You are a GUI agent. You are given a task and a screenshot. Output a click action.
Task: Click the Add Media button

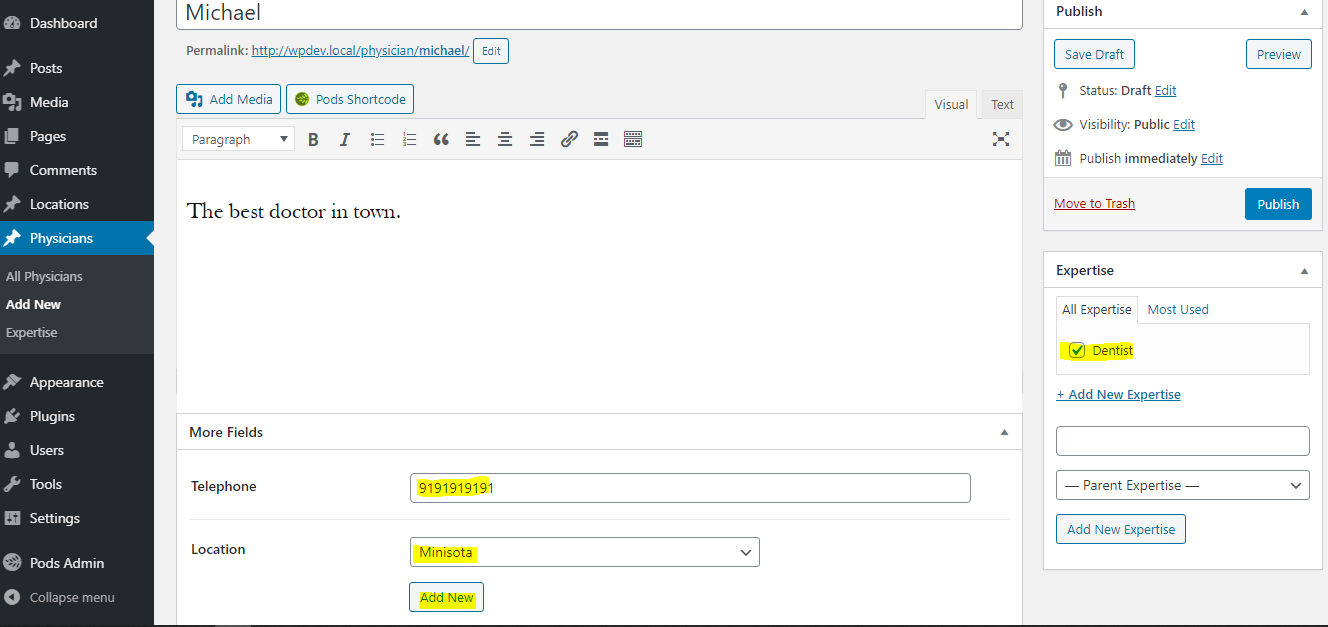pyautogui.click(x=228, y=99)
